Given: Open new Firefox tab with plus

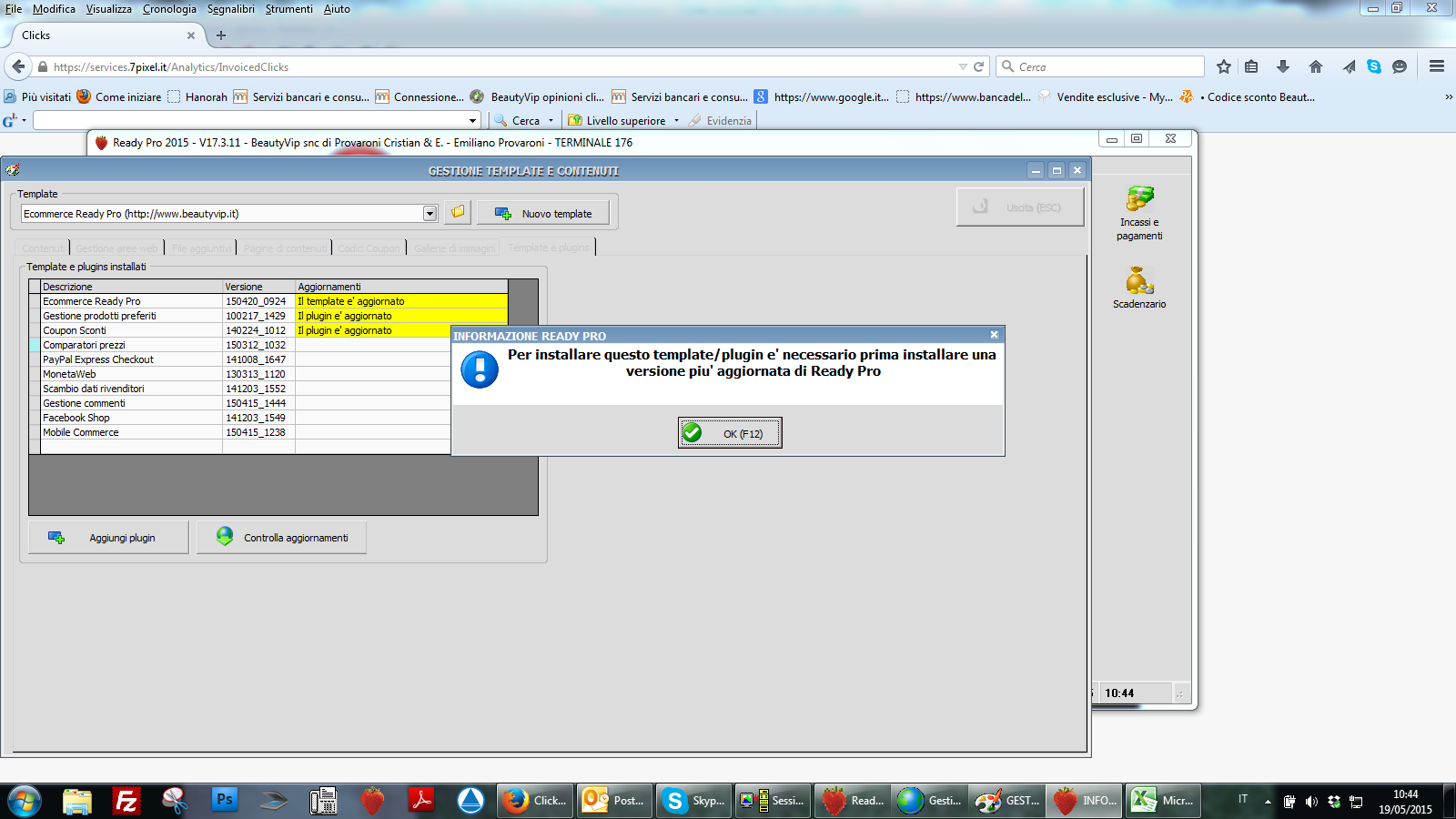Looking at the screenshot, I should pos(221,35).
